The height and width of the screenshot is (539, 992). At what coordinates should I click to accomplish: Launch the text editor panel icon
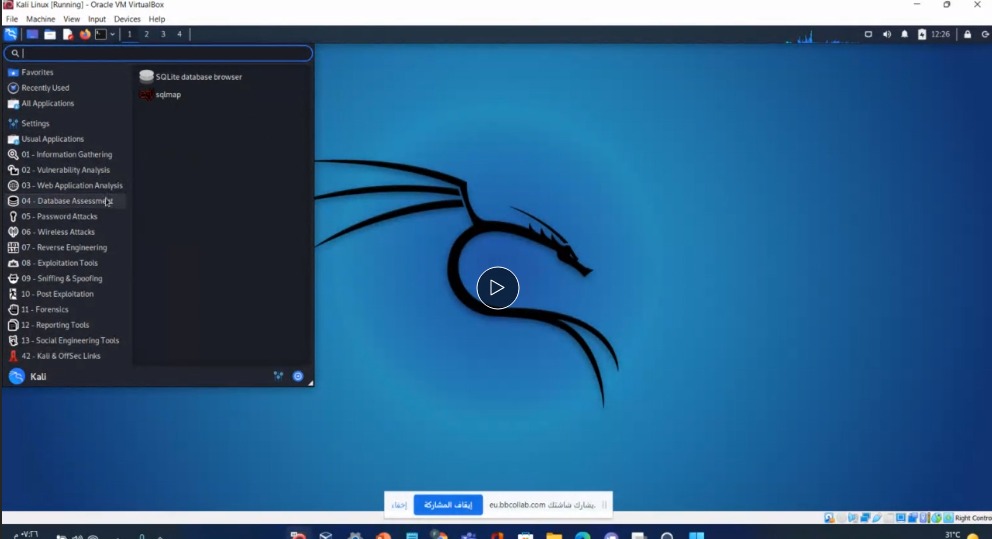pyautogui.click(x=67, y=34)
